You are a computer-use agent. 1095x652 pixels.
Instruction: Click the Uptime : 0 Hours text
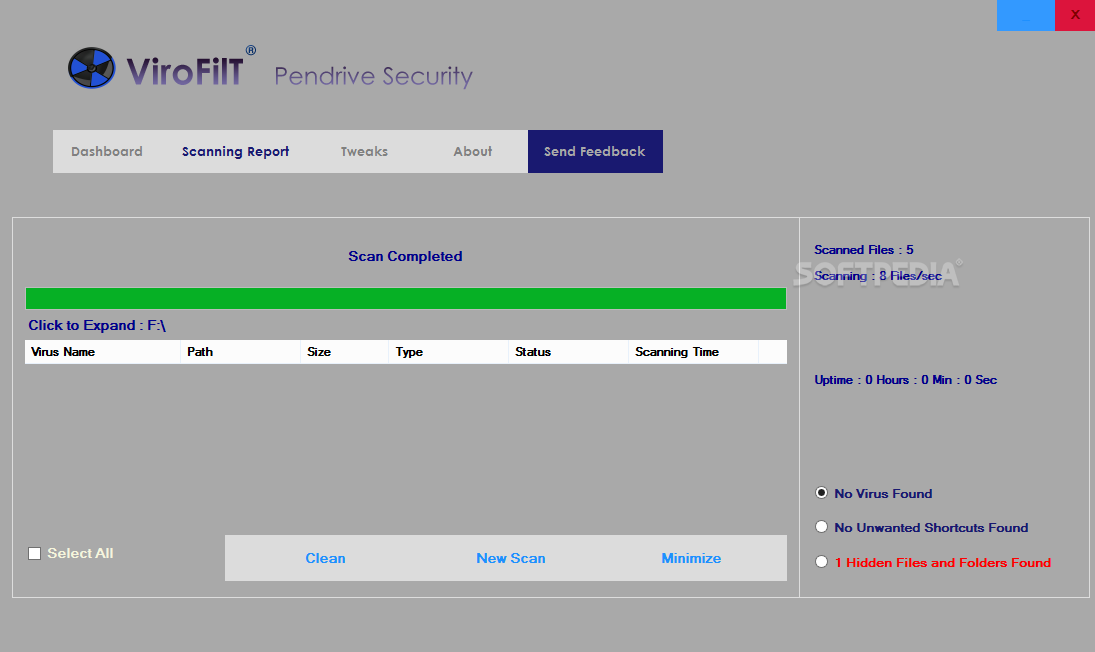(906, 380)
